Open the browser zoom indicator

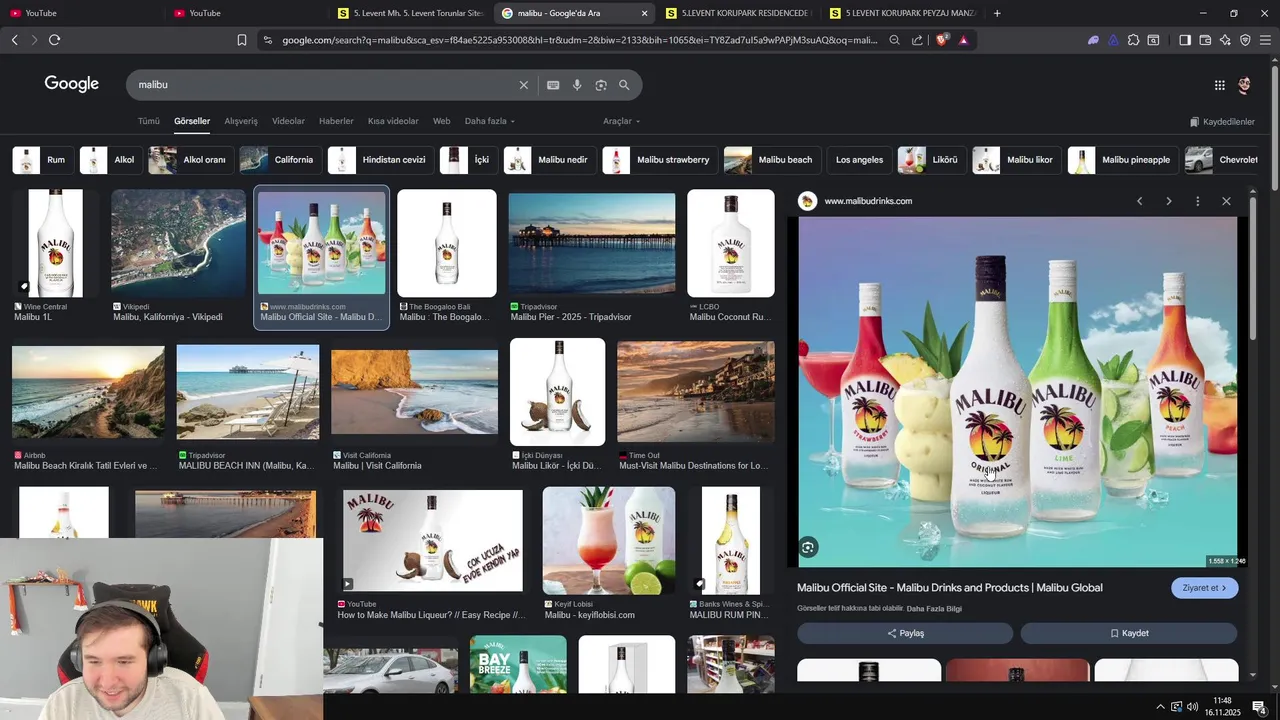tap(894, 40)
